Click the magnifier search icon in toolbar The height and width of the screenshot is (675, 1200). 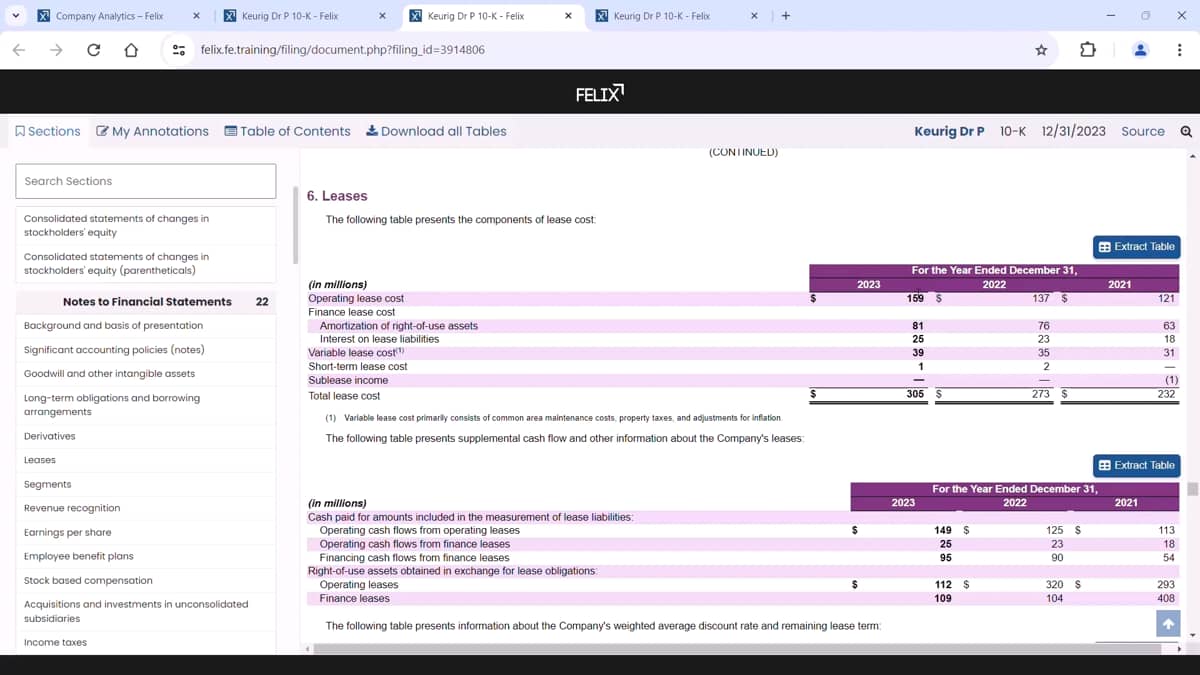1186,131
